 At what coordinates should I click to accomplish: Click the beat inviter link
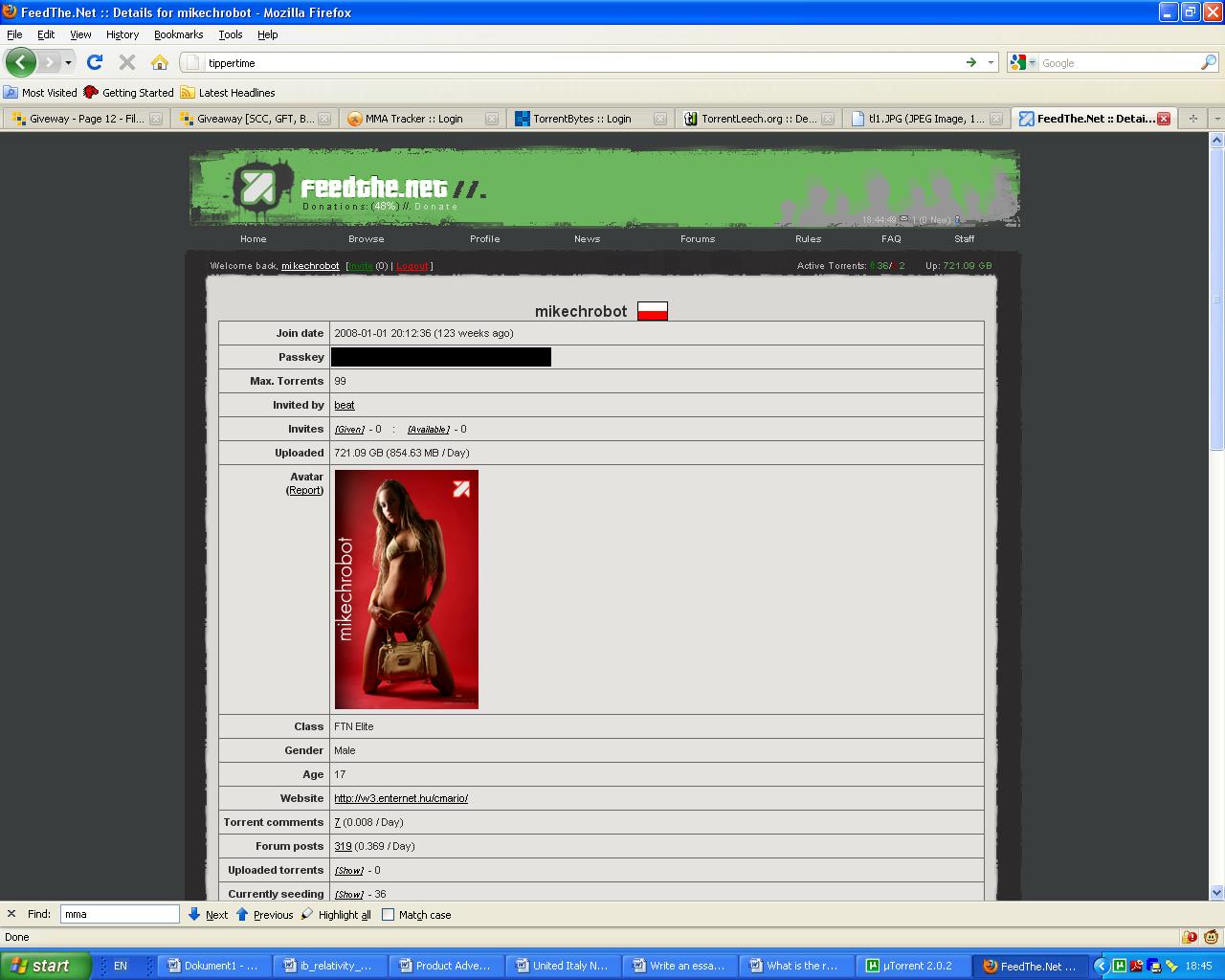click(345, 405)
